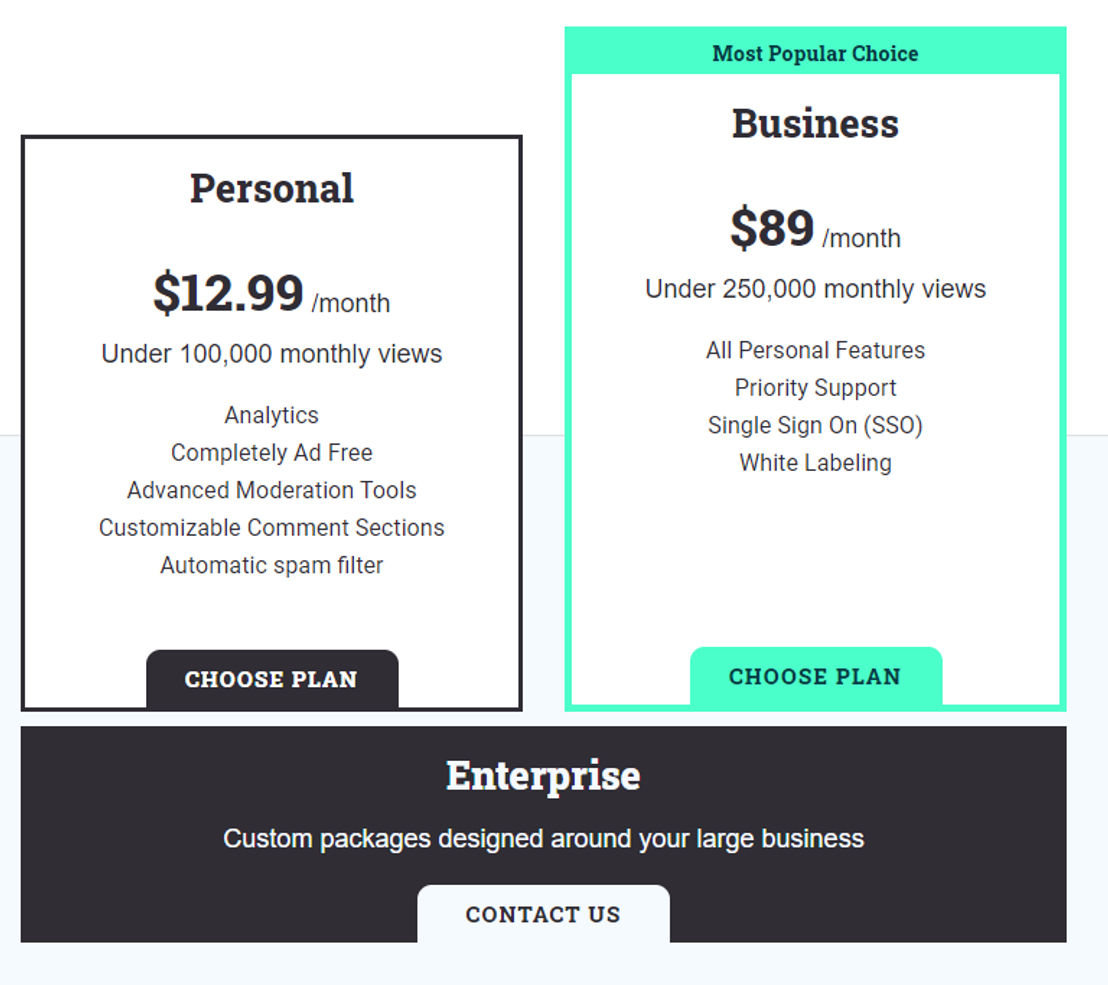This screenshot has width=1108, height=985.
Task: Select the Most Popular Choice banner
Action: 815,53
